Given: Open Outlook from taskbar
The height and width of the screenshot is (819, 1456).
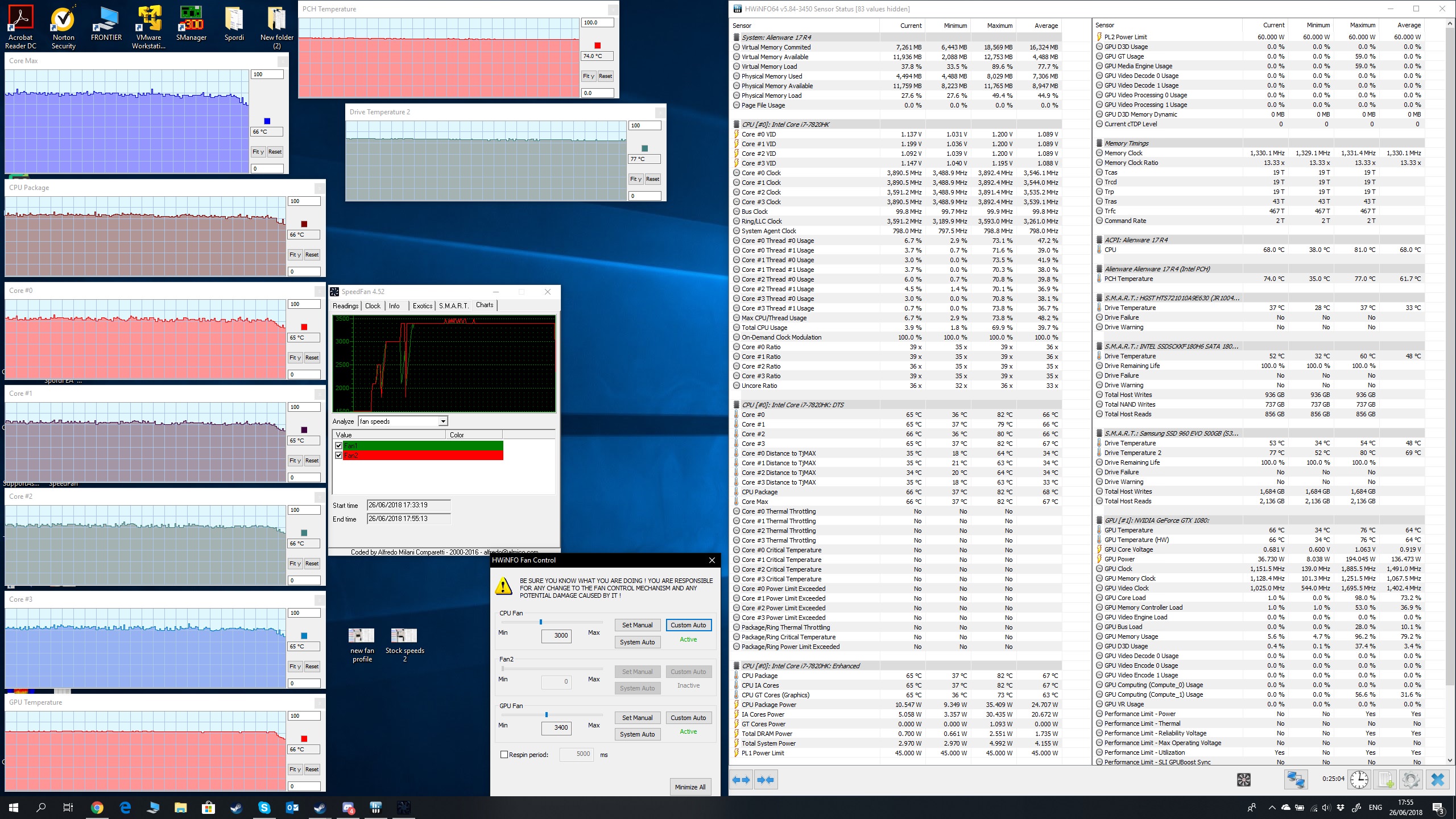Looking at the screenshot, I should pos(292,807).
